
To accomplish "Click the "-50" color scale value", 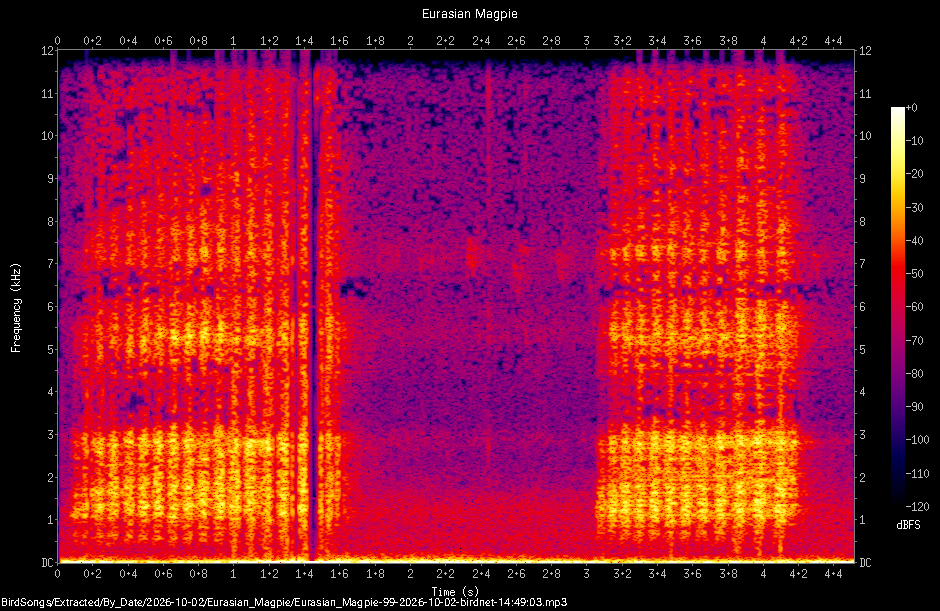I will tap(915, 273).
